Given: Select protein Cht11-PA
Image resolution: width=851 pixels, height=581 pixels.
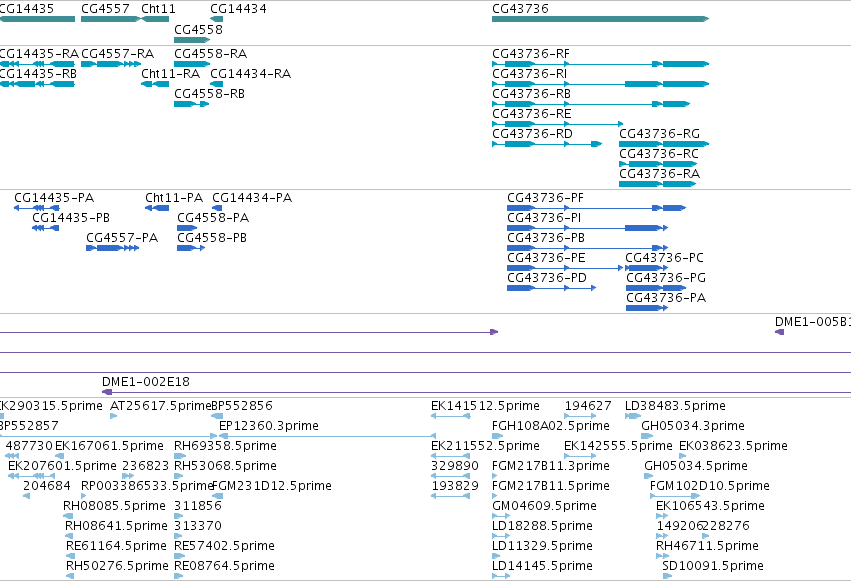Looking at the screenshot, I should tap(157, 208).
